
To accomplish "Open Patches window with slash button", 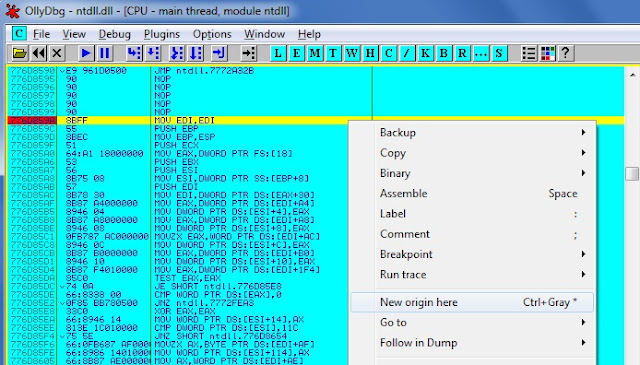I will coord(407,53).
